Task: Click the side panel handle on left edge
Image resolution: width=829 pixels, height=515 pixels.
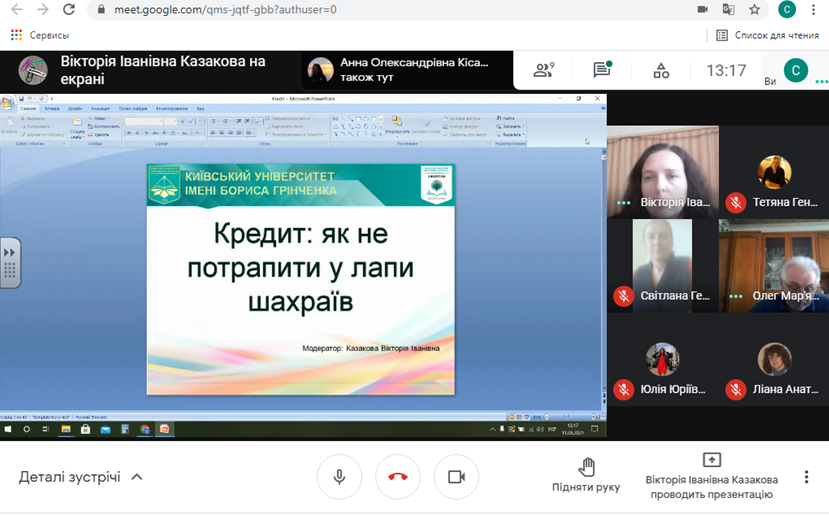Action: tap(10, 262)
